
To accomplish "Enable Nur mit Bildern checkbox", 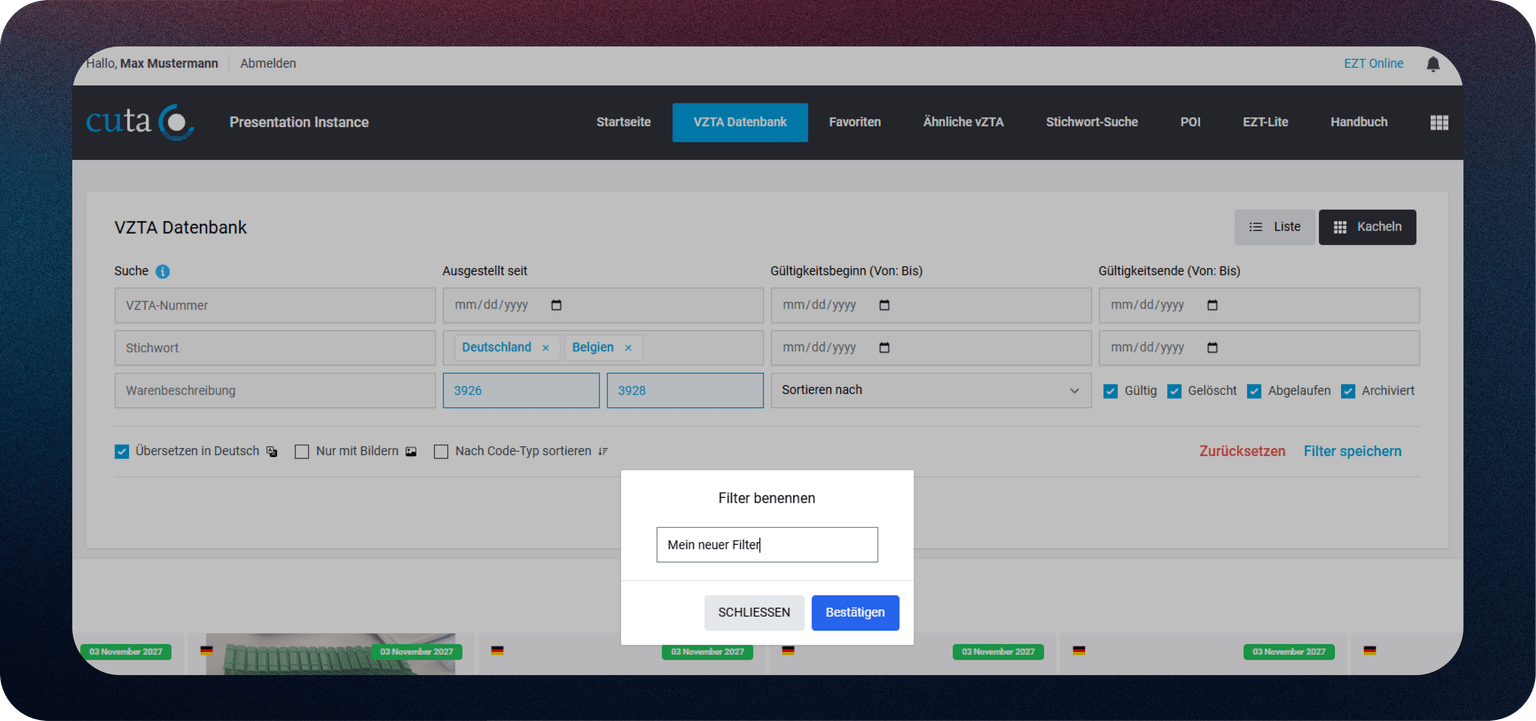I will (x=302, y=452).
